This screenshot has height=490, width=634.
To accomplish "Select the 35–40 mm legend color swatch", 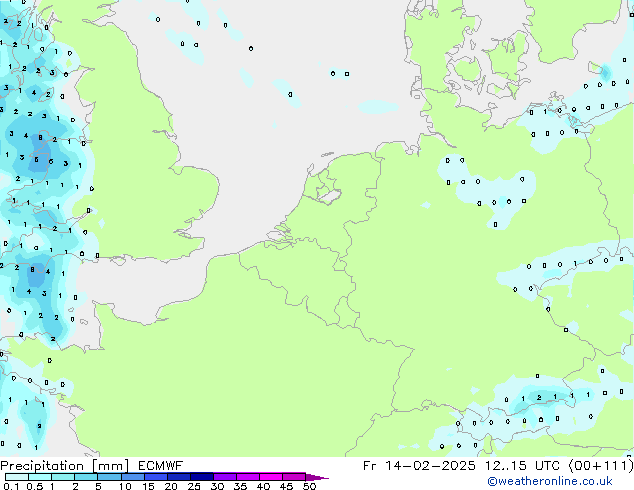I will (247, 477).
